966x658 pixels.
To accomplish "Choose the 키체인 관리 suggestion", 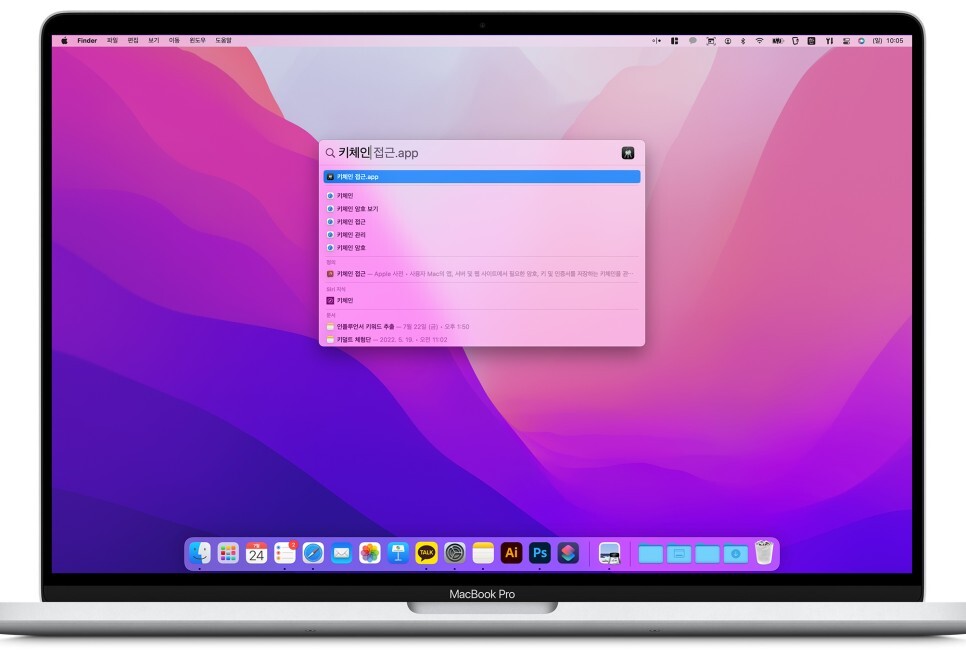I will (x=482, y=235).
